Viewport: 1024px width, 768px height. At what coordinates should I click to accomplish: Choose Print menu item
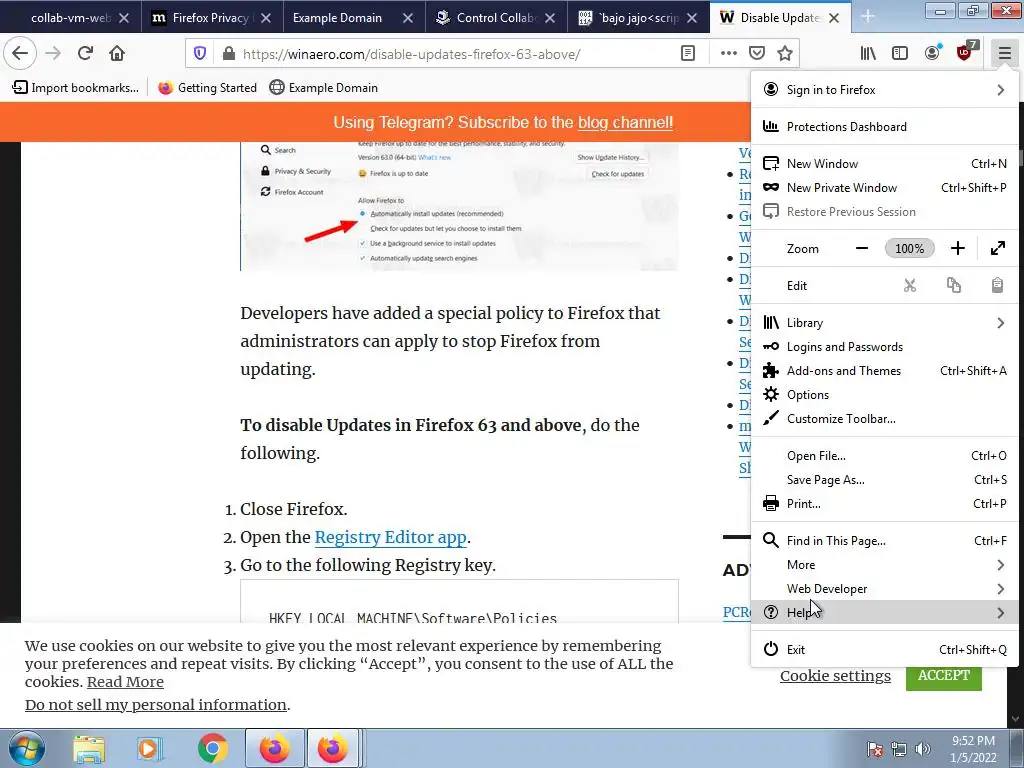pyautogui.click(x=885, y=504)
